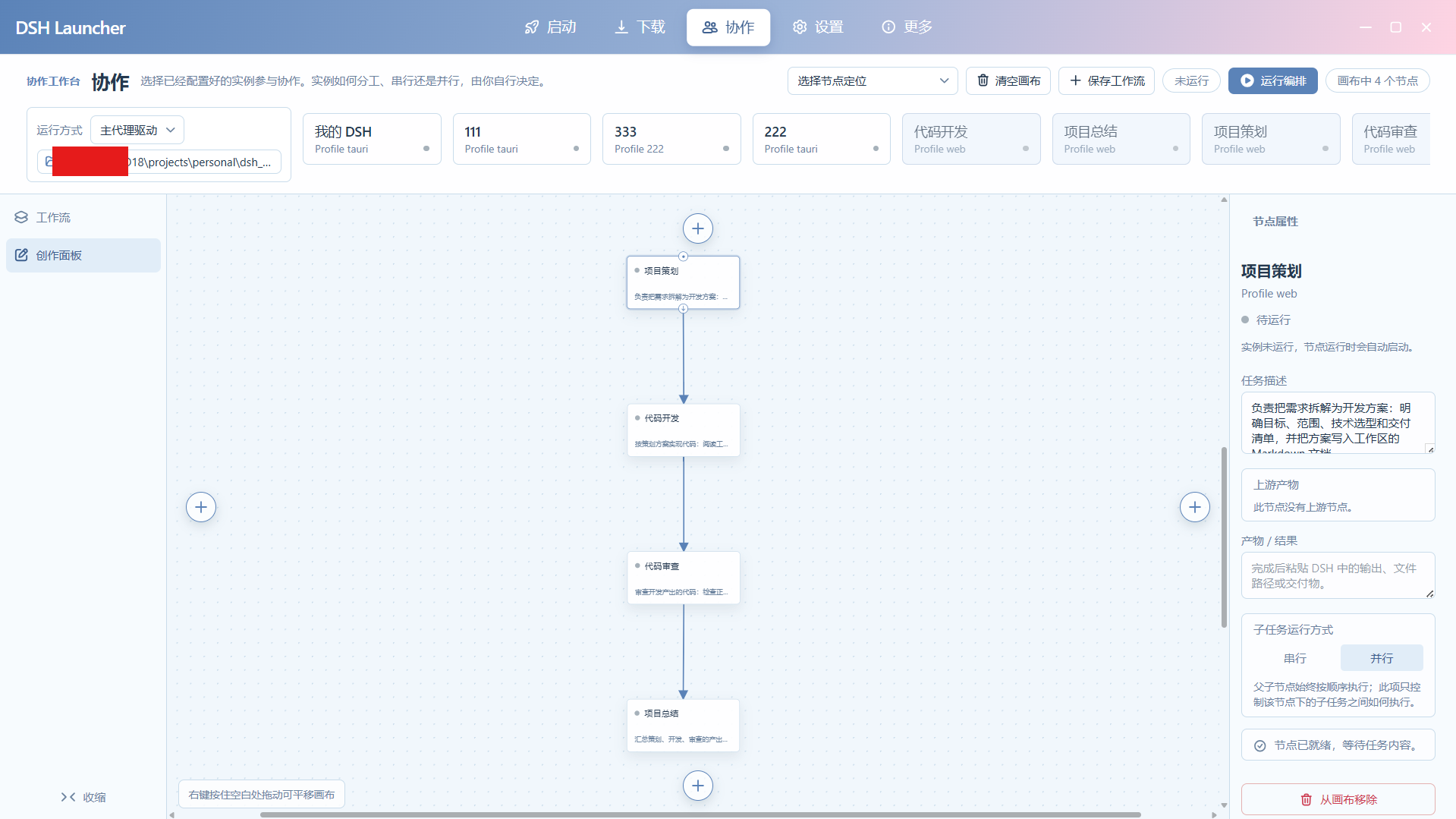
Task: Select the 项目策划 node on canvas
Action: (683, 282)
